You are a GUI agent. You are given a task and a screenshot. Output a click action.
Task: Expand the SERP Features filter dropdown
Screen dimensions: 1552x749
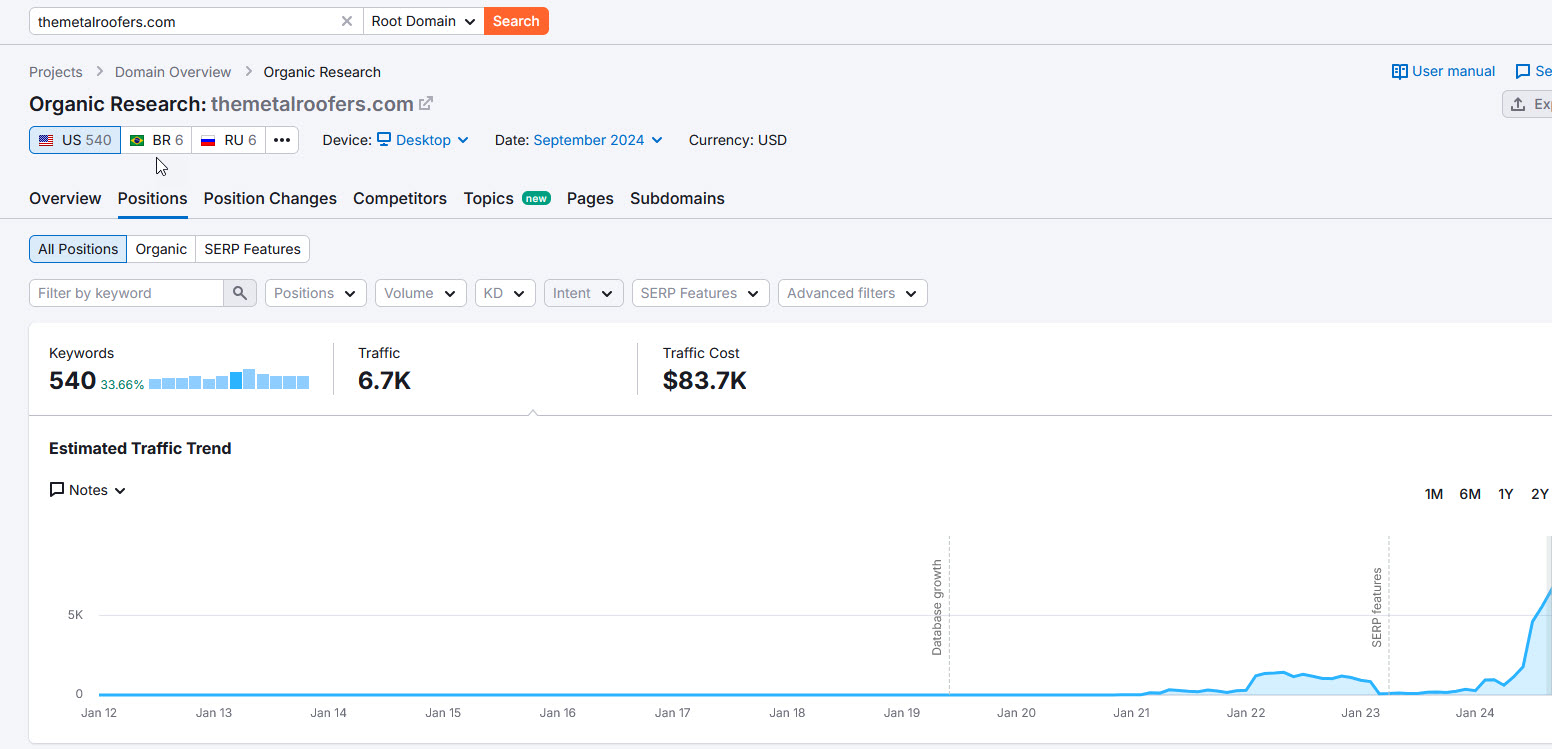(701, 293)
